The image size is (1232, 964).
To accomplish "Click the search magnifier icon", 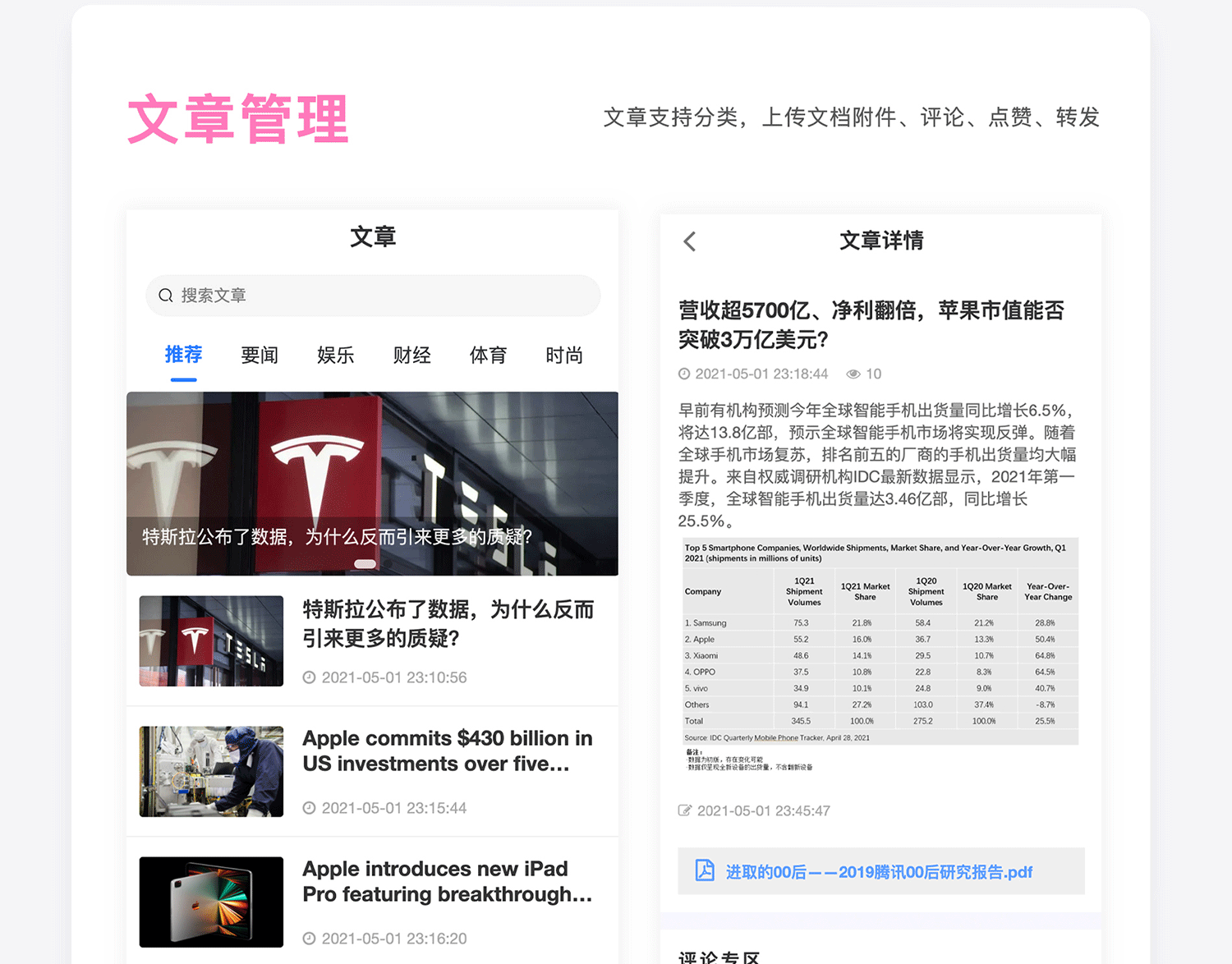I will tap(166, 296).
